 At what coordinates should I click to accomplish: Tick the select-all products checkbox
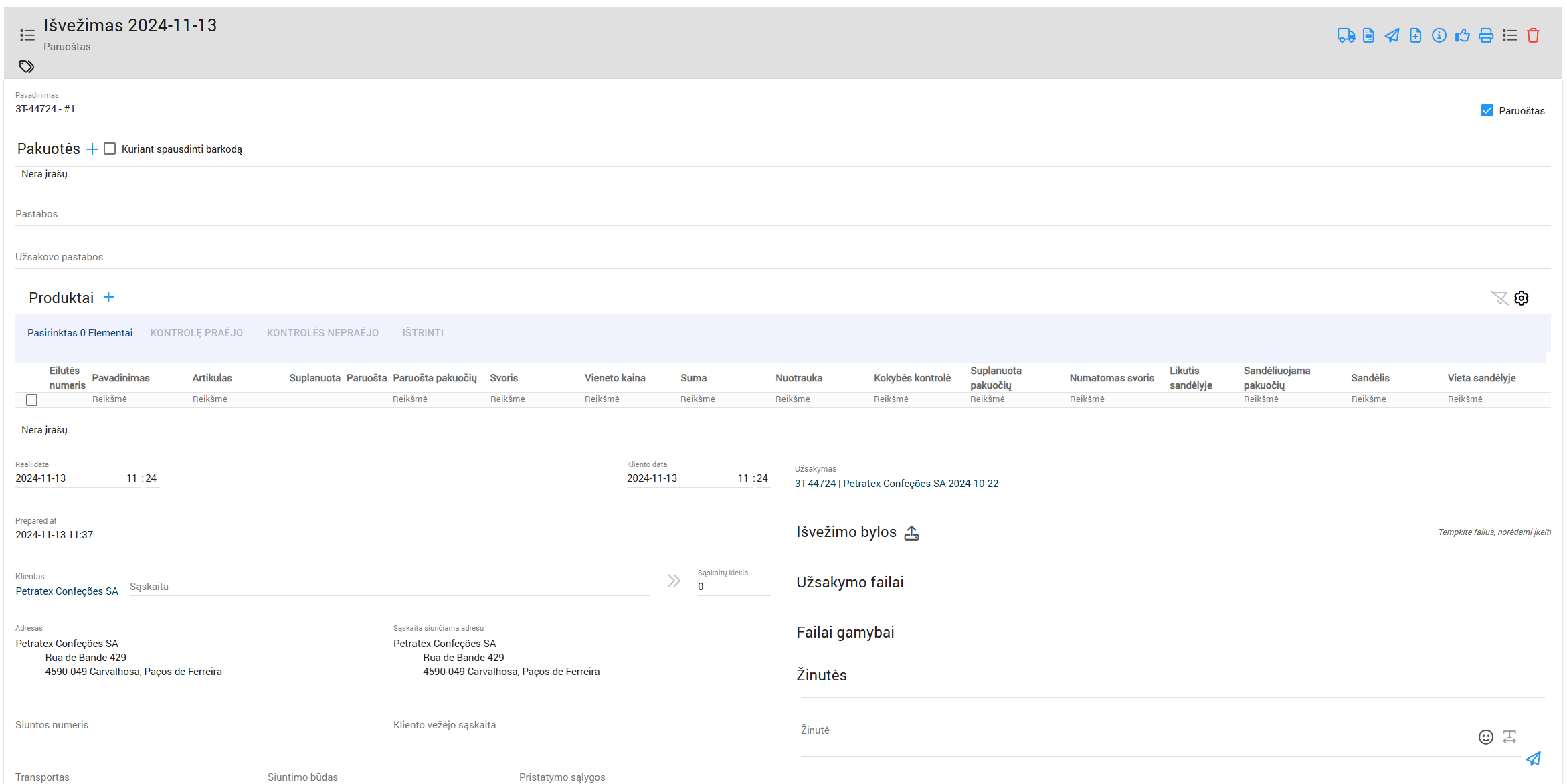click(31, 400)
